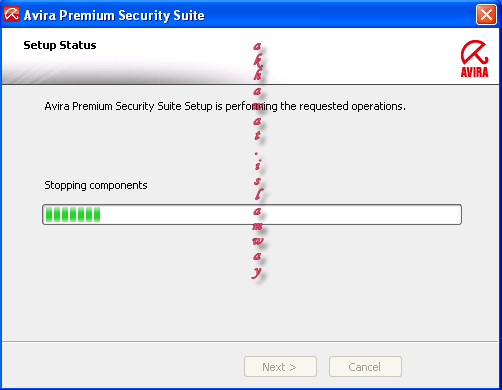Image resolution: width=502 pixels, height=390 pixels.
Task: Click the separator line above the buttons
Action: tap(250, 341)
